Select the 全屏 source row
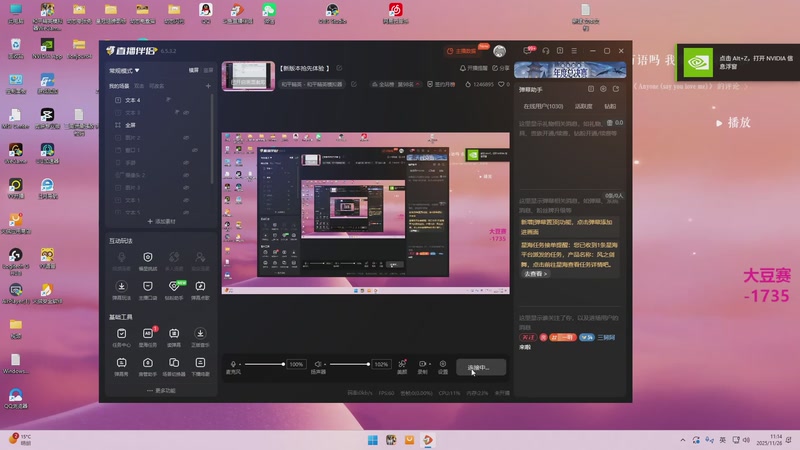Viewport: 800px width, 450px height. point(161,125)
